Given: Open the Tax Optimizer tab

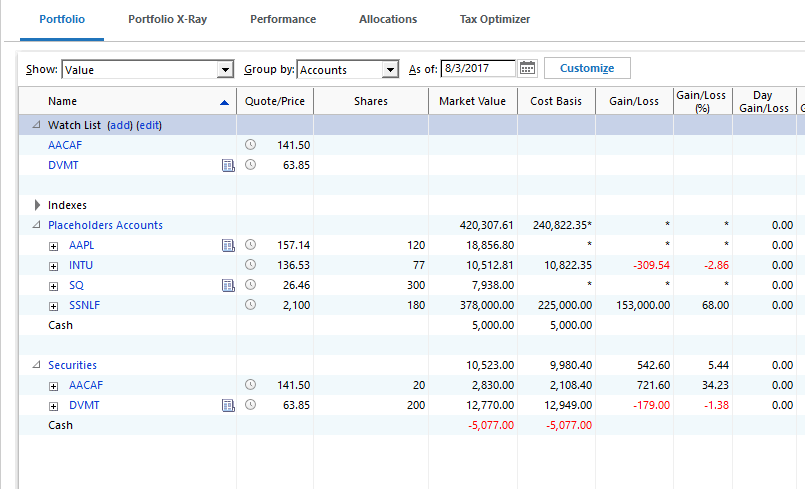Looking at the screenshot, I should (494, 19).
